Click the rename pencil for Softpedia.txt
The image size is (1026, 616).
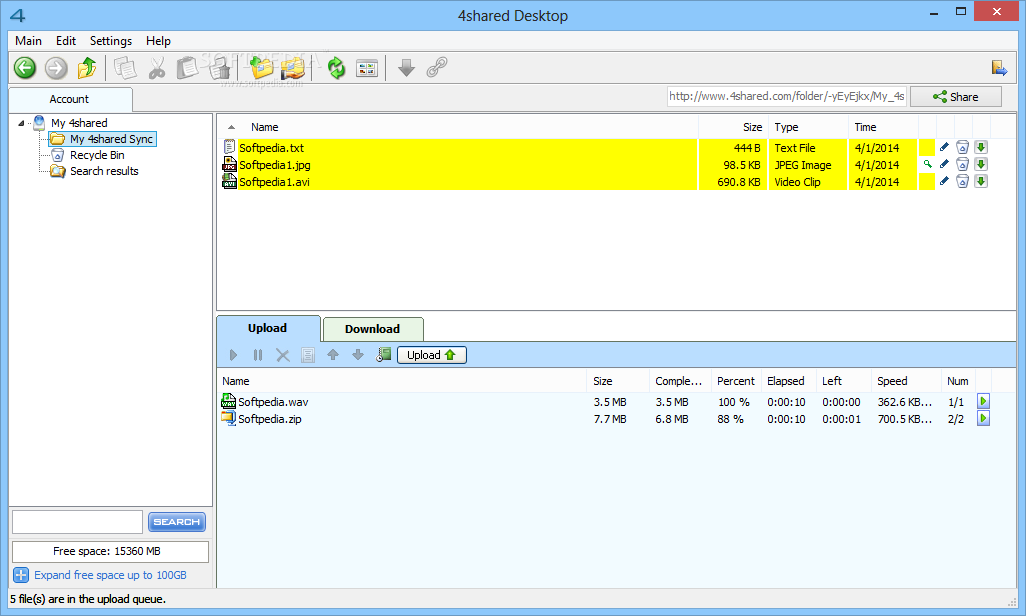coord(944,147)
